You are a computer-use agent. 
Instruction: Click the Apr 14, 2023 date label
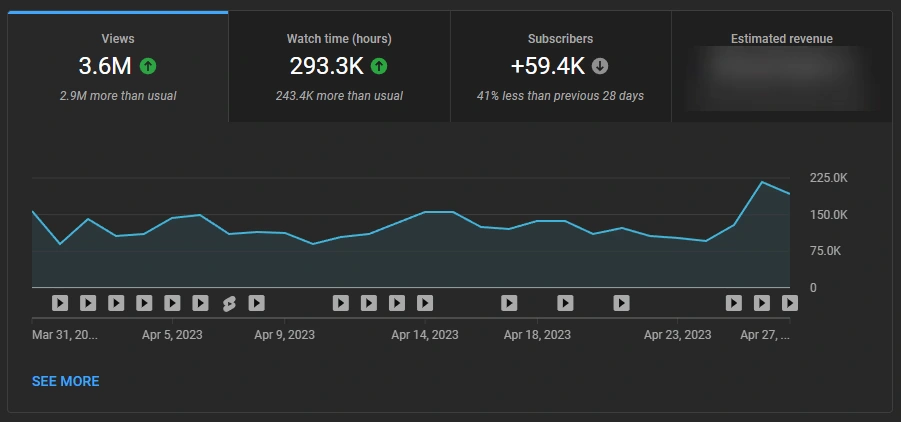tap(425, 335)
